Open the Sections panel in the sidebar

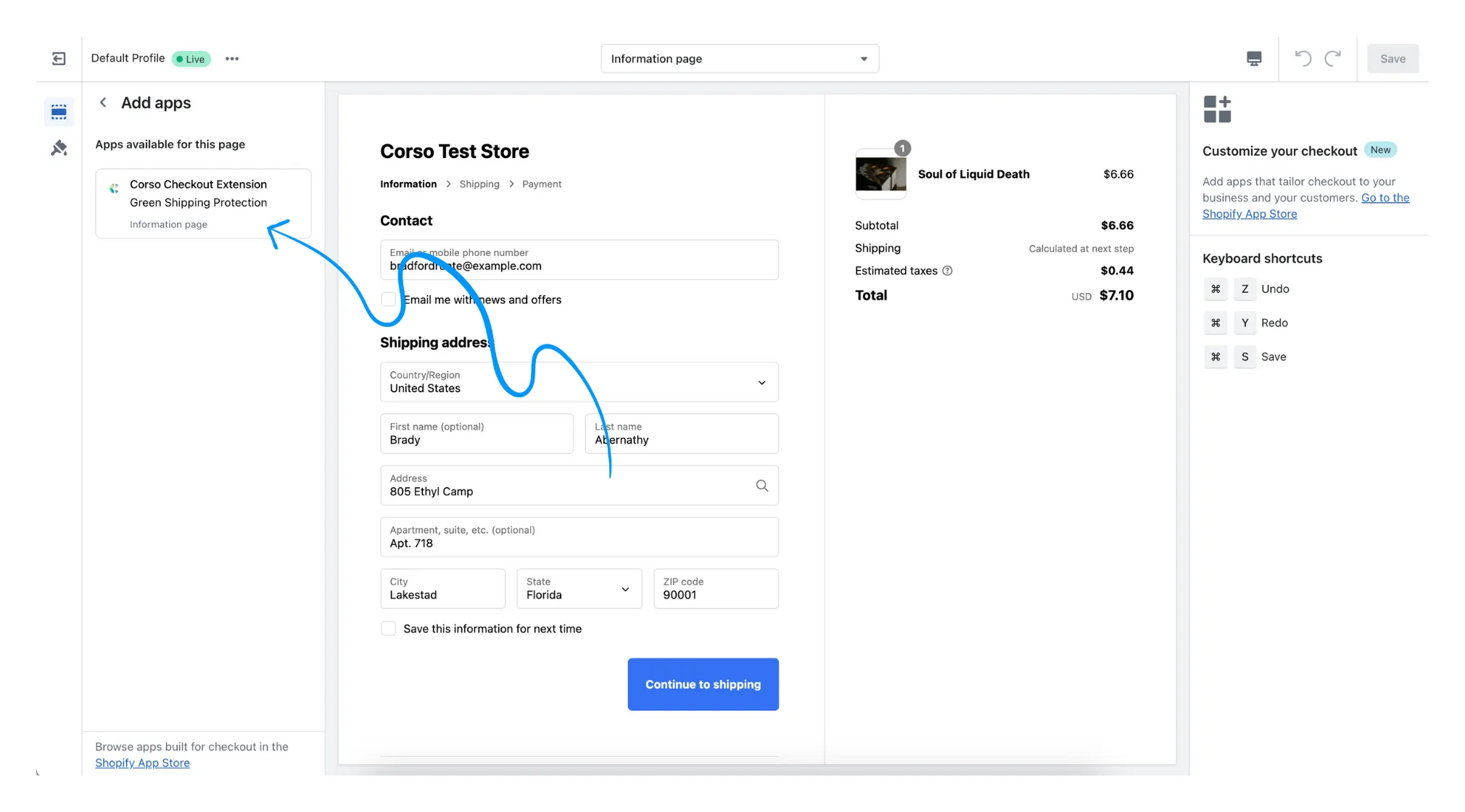(x=59, y=111)
